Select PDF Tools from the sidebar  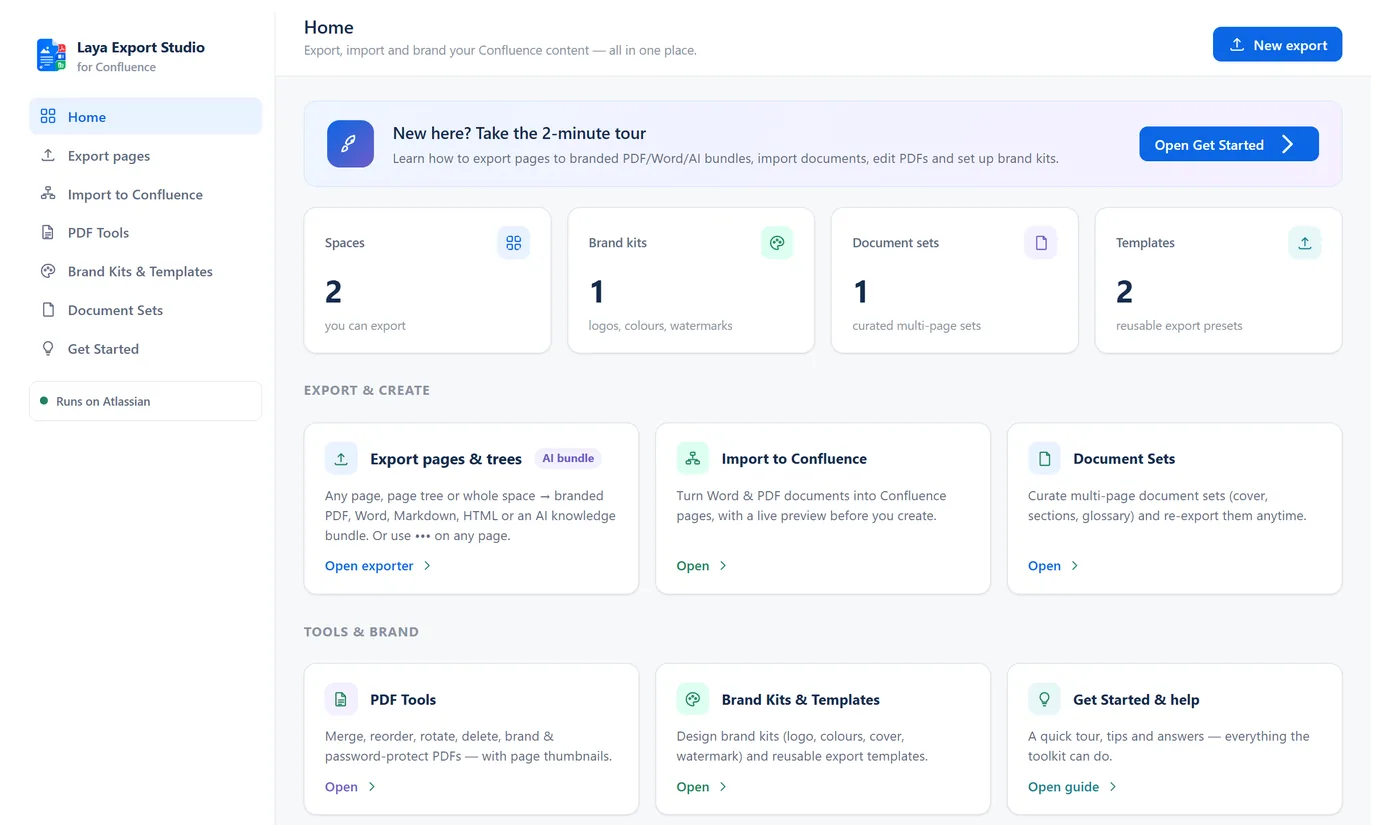[x=146, y=232]
